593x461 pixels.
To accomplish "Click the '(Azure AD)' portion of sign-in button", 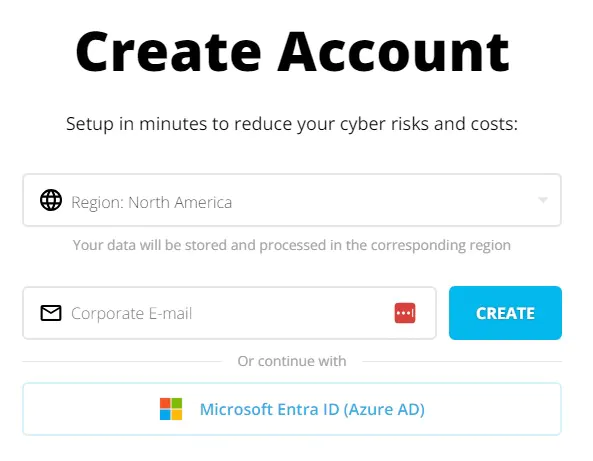I will tap(384, 410).
